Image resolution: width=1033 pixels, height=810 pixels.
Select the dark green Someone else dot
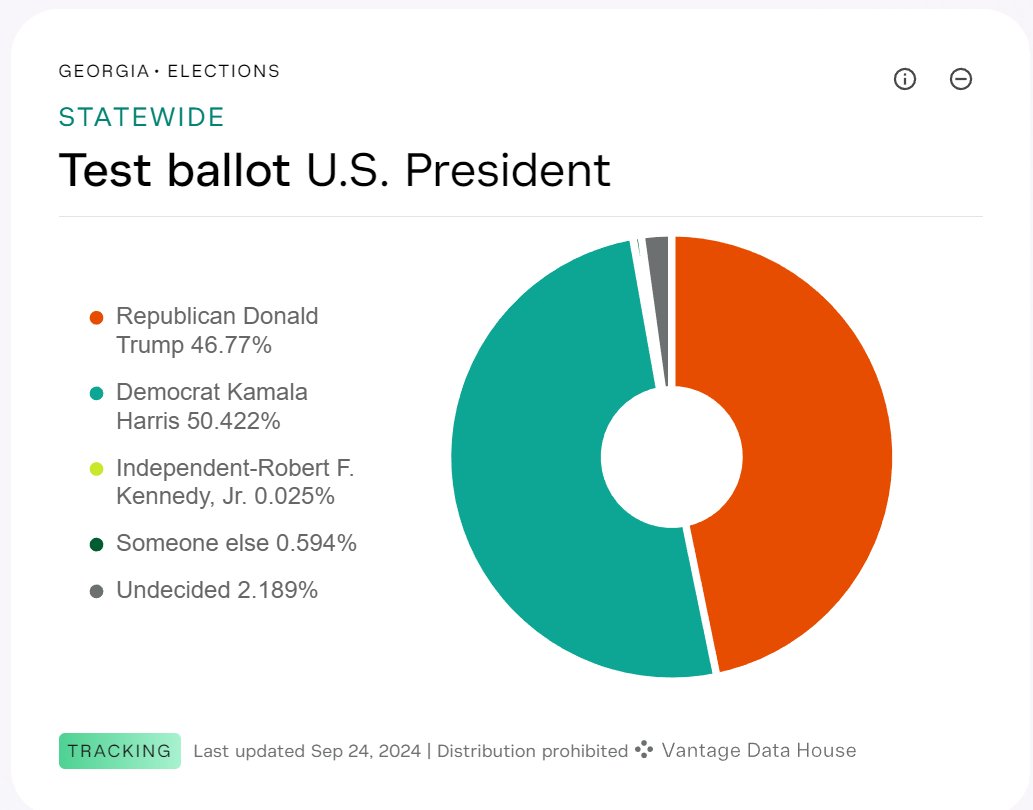pos(96,544)
